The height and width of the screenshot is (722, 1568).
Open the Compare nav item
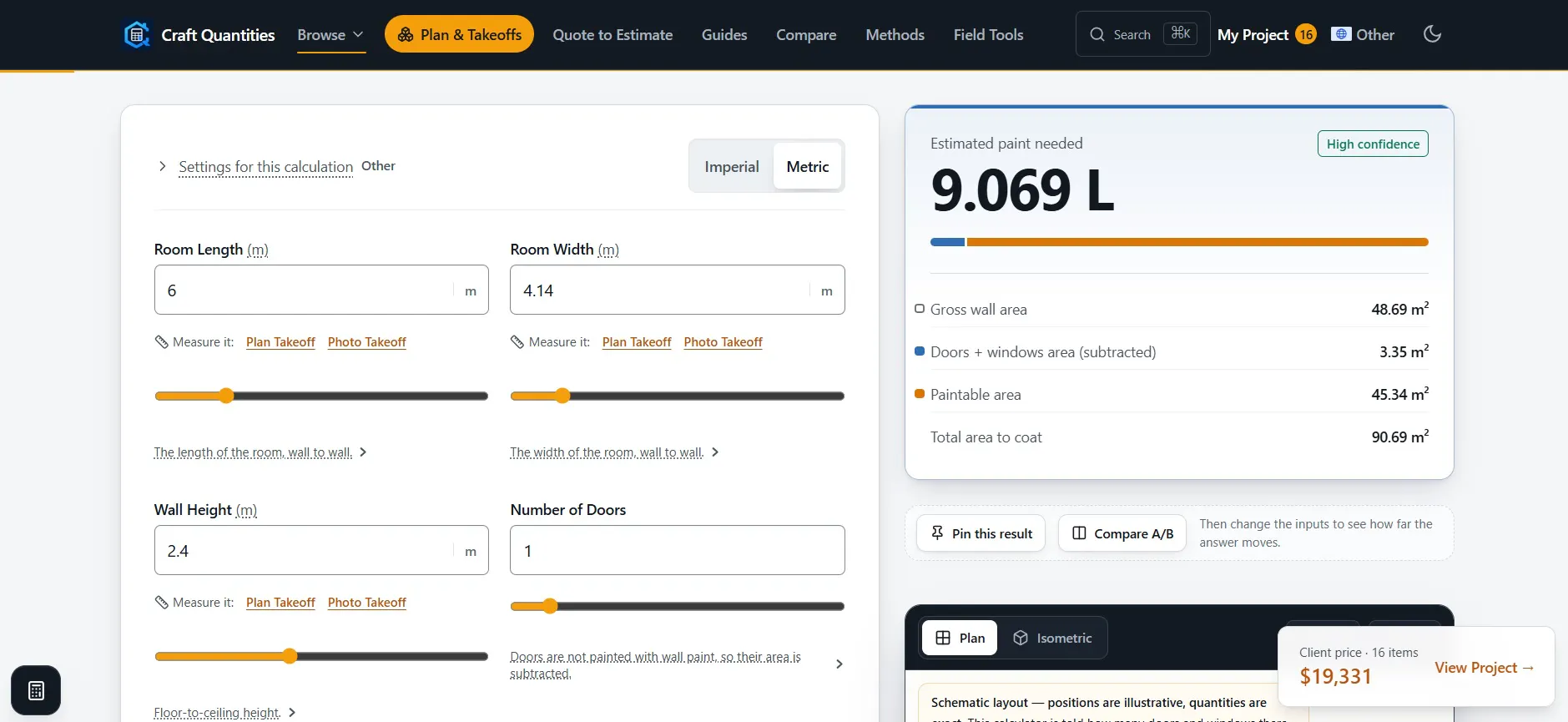click(x=806, y=35)
